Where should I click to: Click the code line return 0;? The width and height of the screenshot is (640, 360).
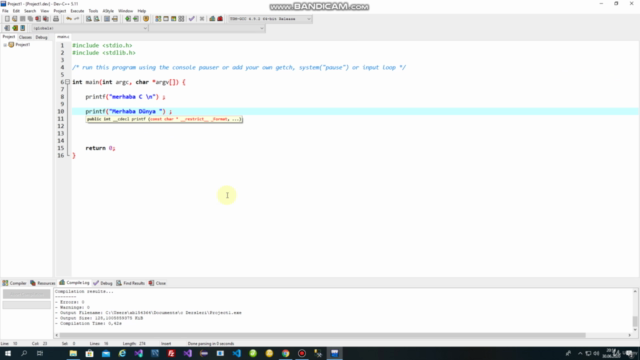pyautogui.click(x=100, y=148)
